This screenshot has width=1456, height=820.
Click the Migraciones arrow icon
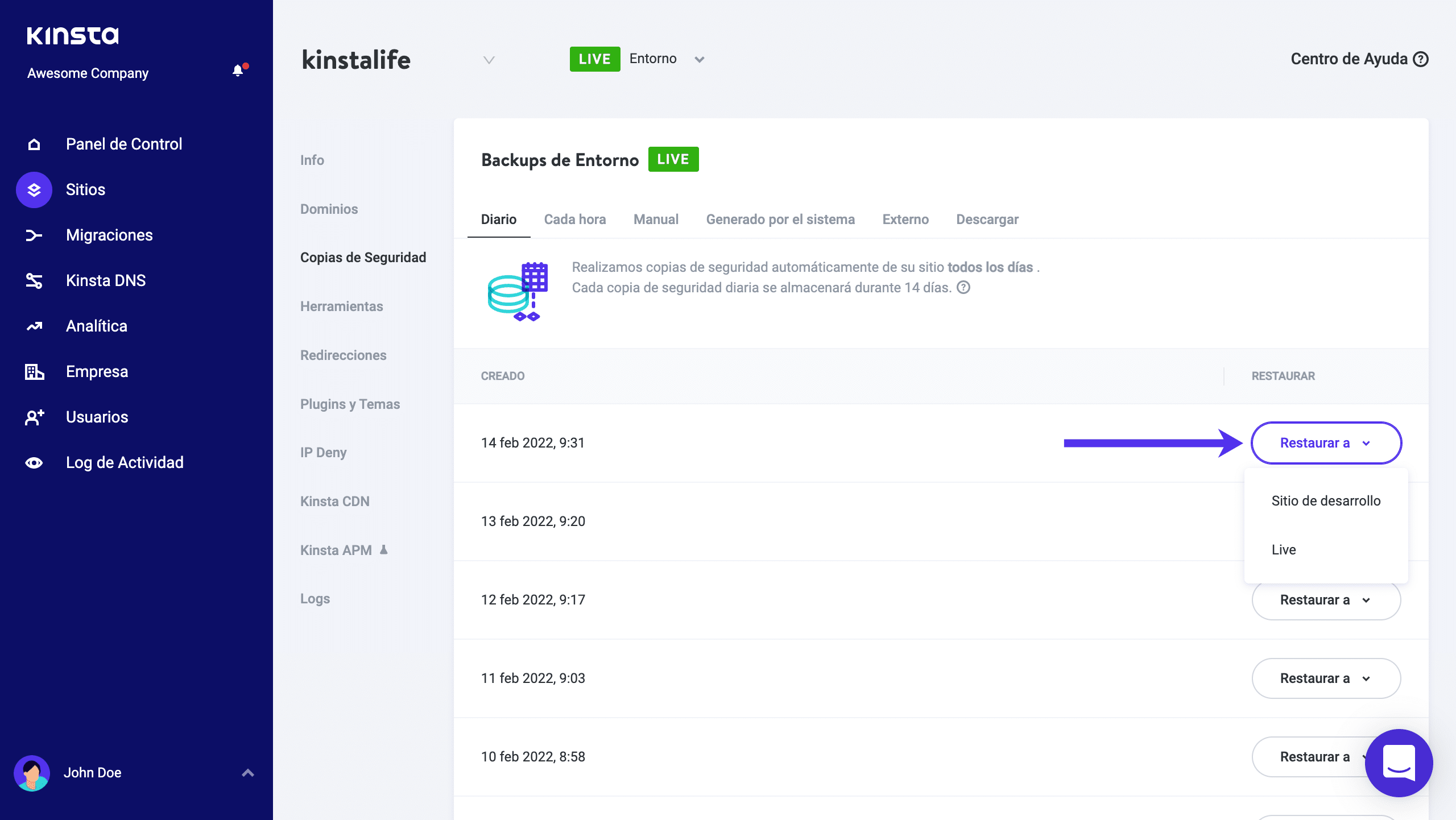point(34,235)
